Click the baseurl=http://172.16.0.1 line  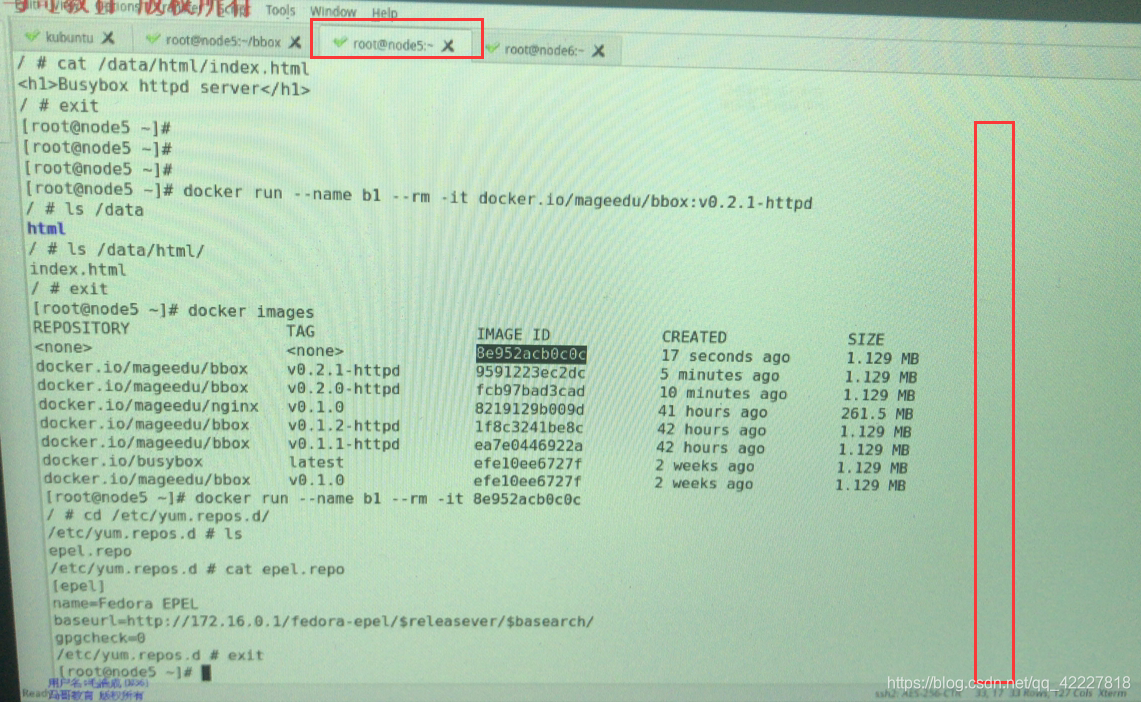coord(324,621)
